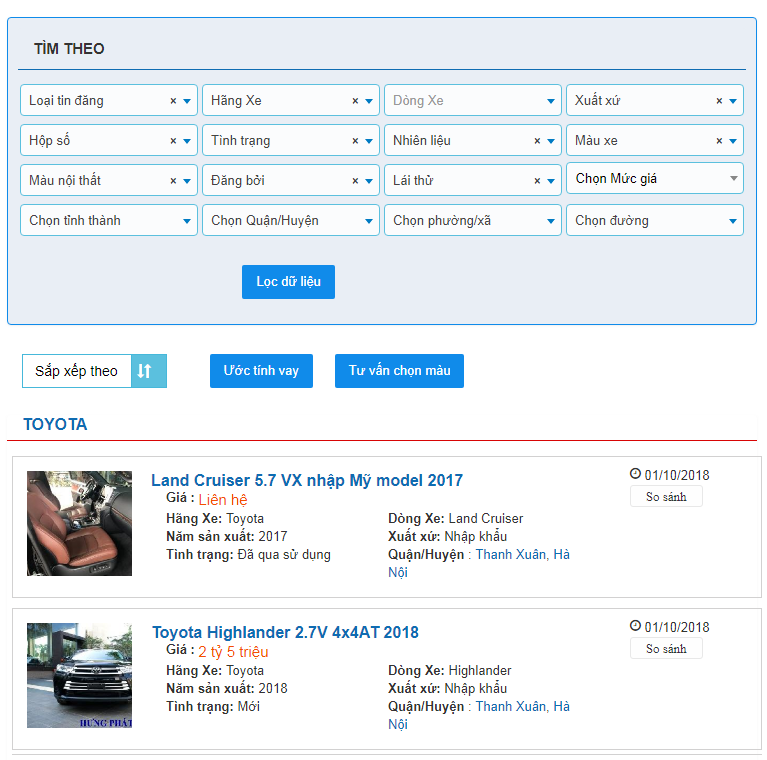Open the Dòng Xe dropdown
The image size is (767, 760).
point(472,101)
